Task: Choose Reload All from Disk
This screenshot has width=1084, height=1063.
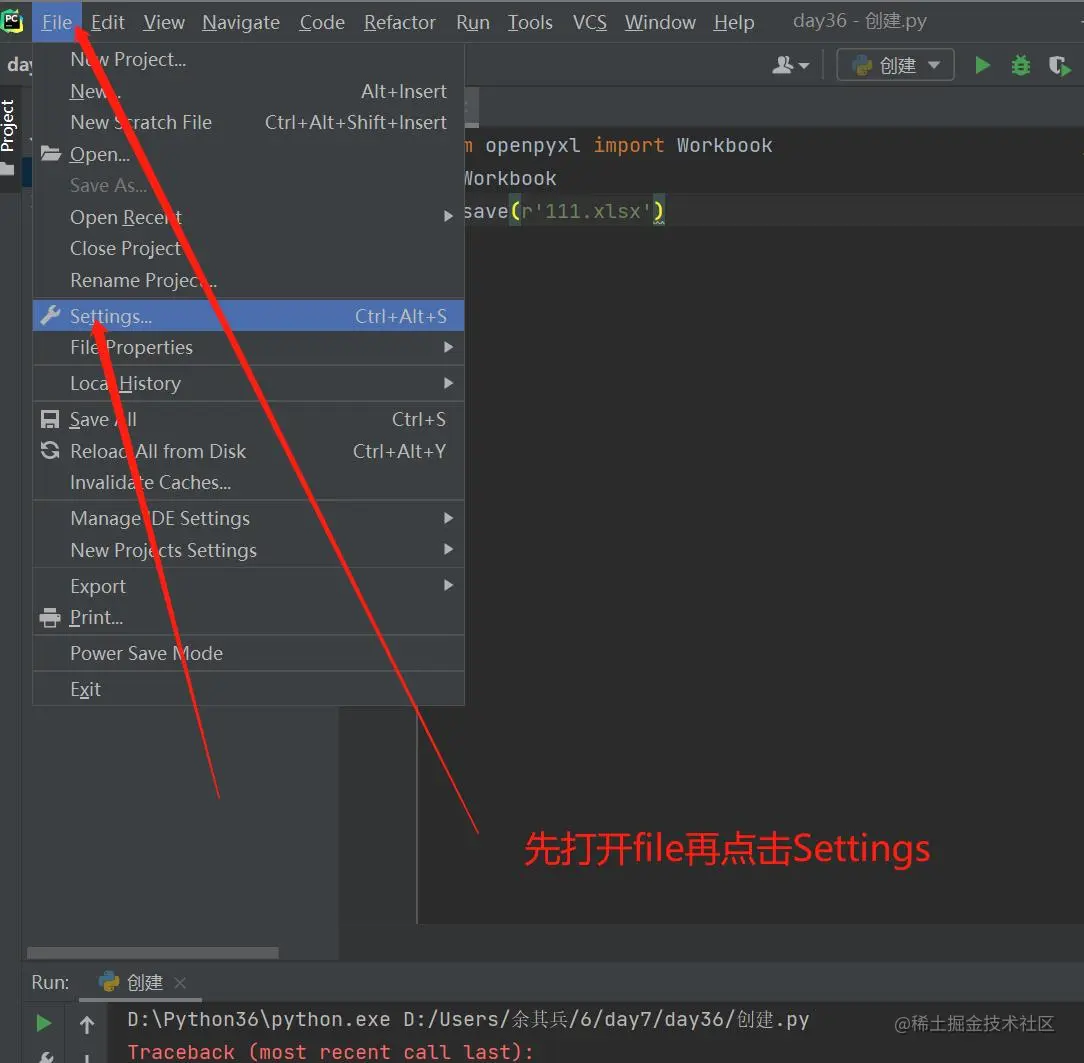Action: [248, 451]
